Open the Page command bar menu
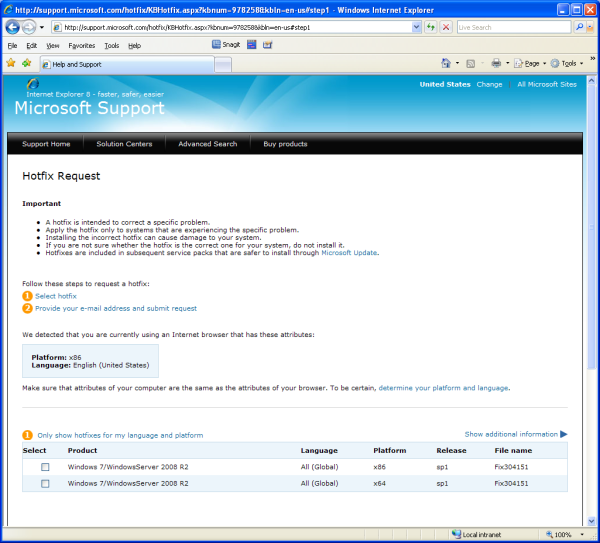The width and height of the screenshot is (600, 543). (530, 64)
